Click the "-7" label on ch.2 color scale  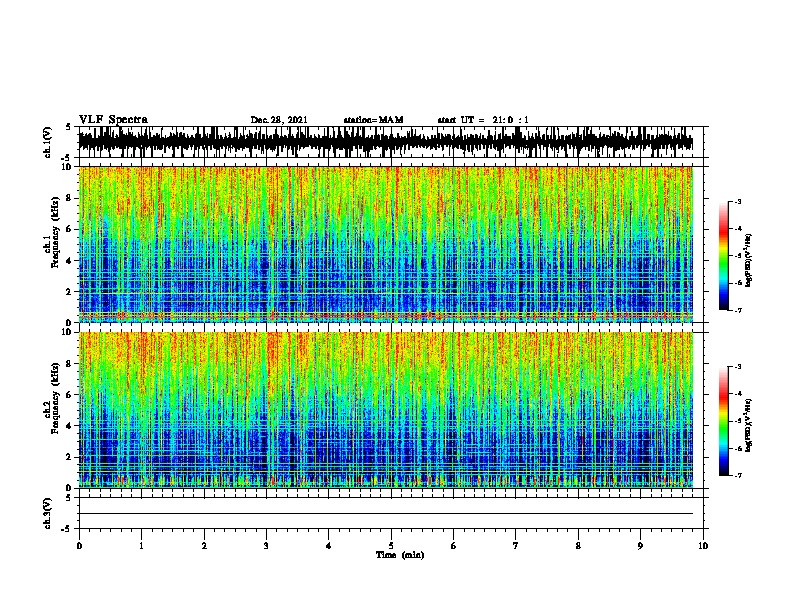pos(738,475)
